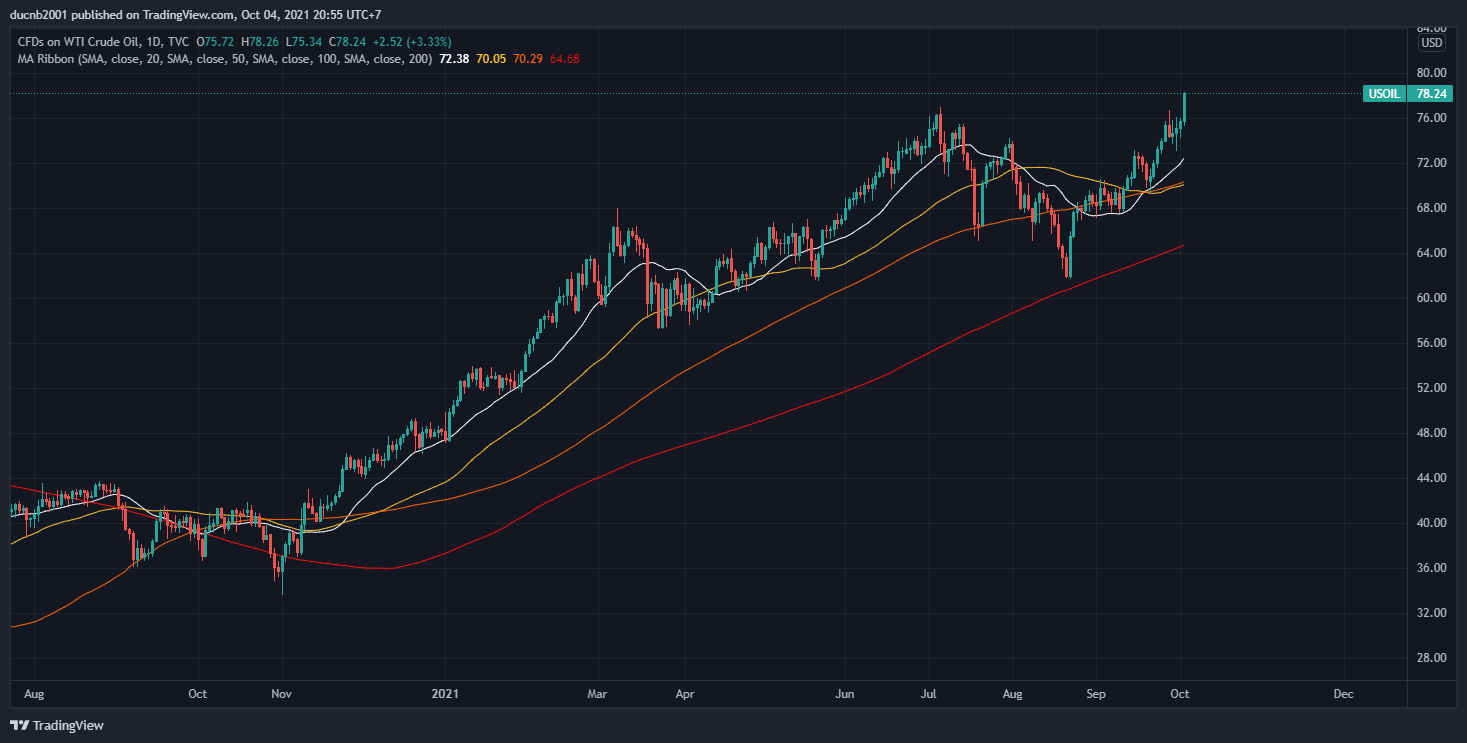
Task: Click the open value O75.72
Action: (216, 42)
